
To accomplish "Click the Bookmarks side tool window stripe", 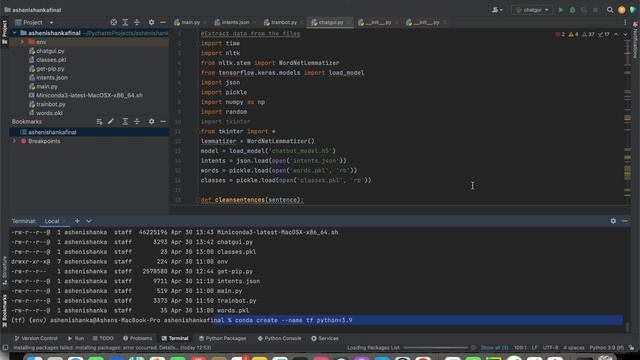I will click(4, 311).
